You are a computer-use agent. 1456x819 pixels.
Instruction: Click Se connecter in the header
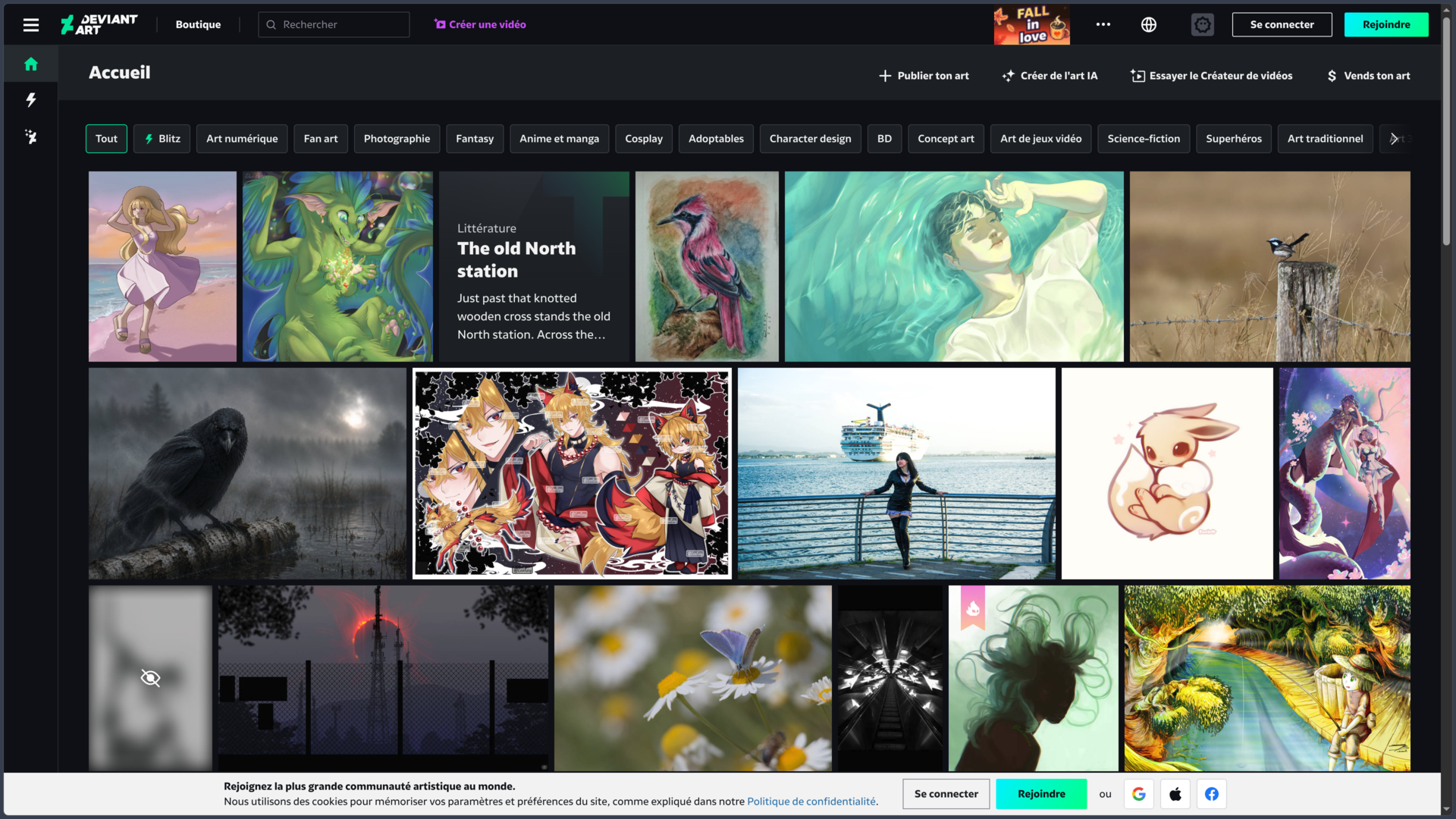click(x=1282, y=25)
